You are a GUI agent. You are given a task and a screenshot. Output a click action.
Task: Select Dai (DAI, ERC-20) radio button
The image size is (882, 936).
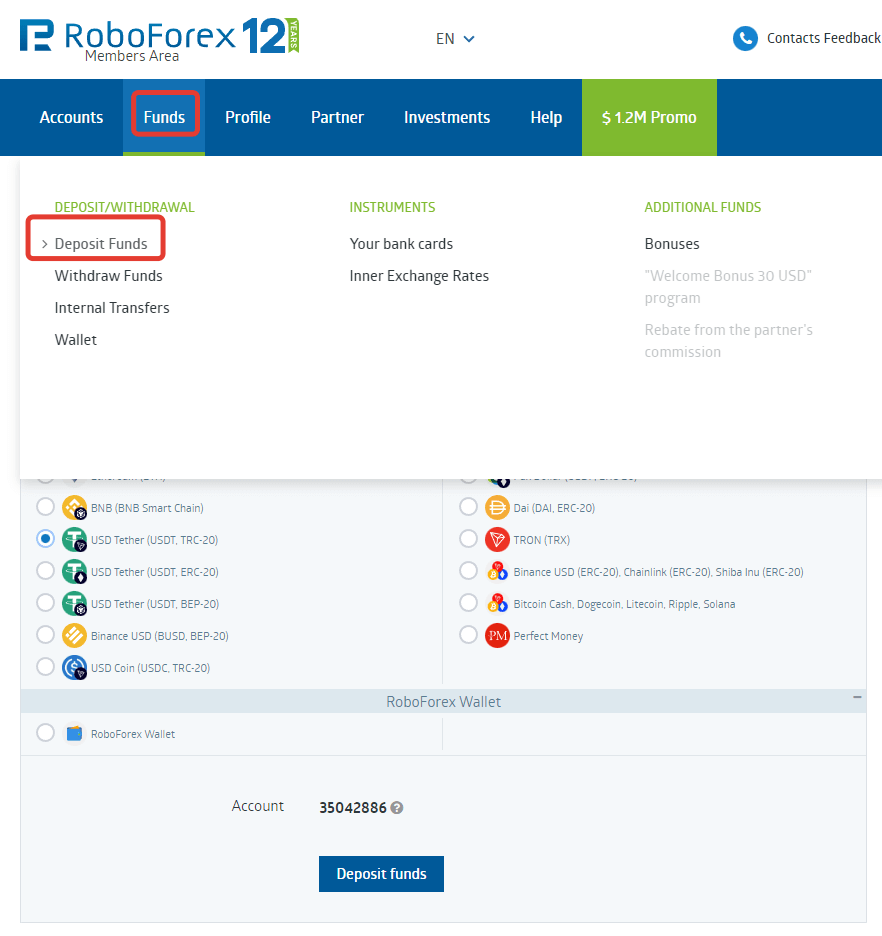(x=468, y=507)
